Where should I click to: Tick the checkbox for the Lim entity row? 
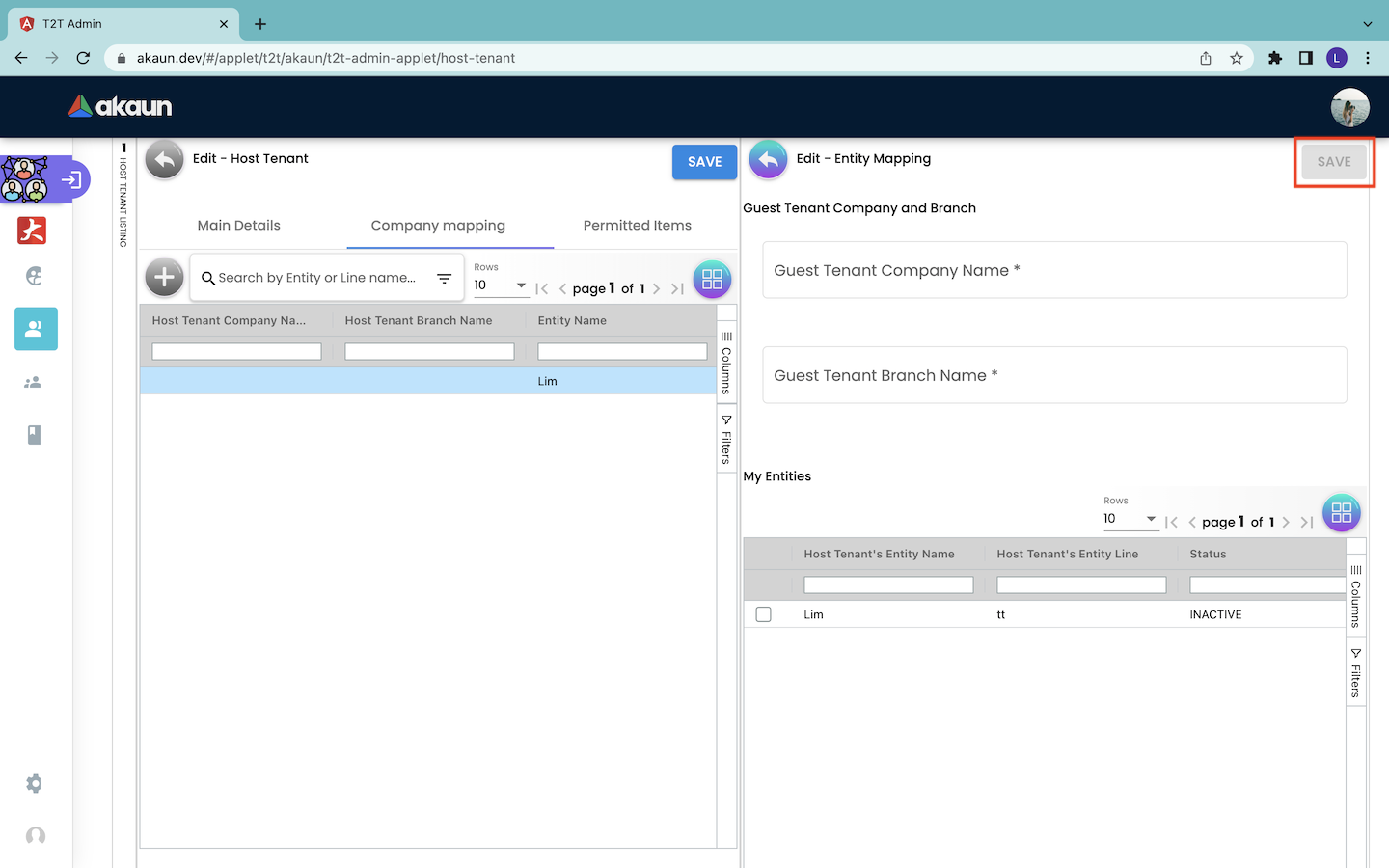point(764,614)
